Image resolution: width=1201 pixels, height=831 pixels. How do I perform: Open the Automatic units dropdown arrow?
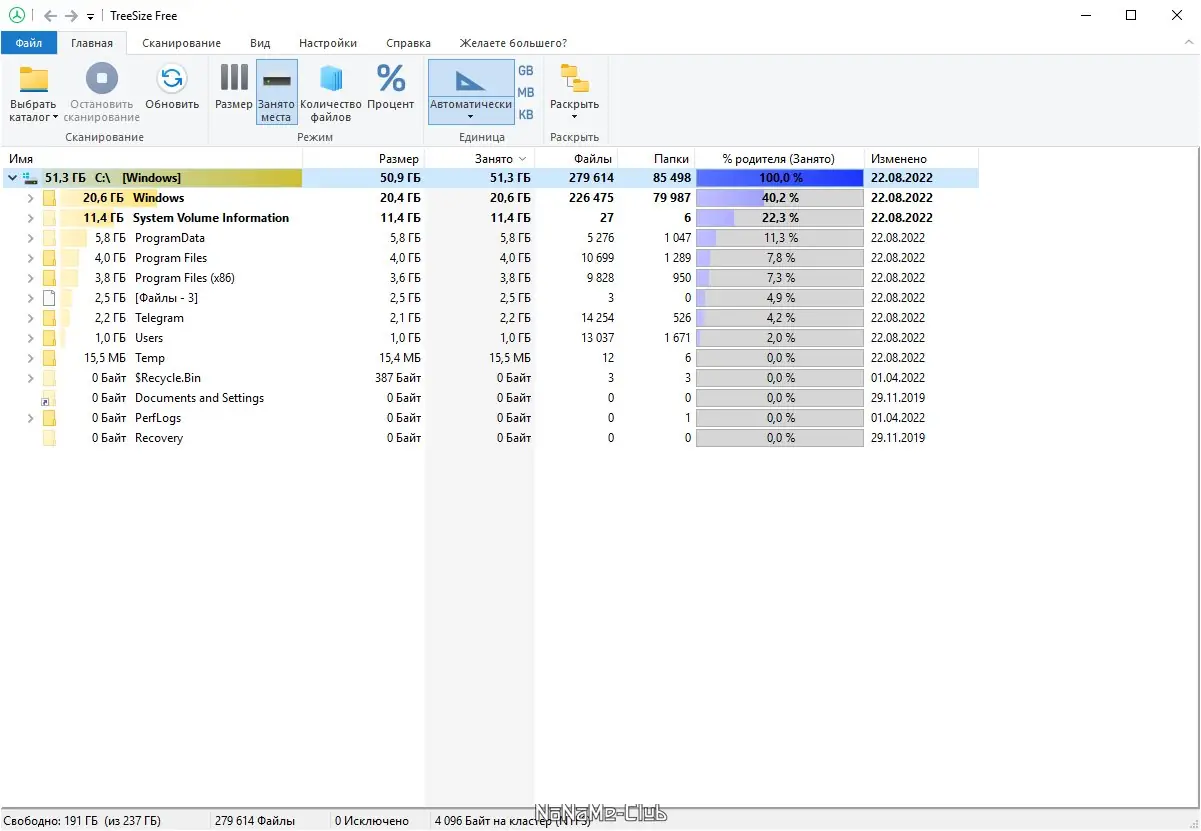[x=470, y=117]
